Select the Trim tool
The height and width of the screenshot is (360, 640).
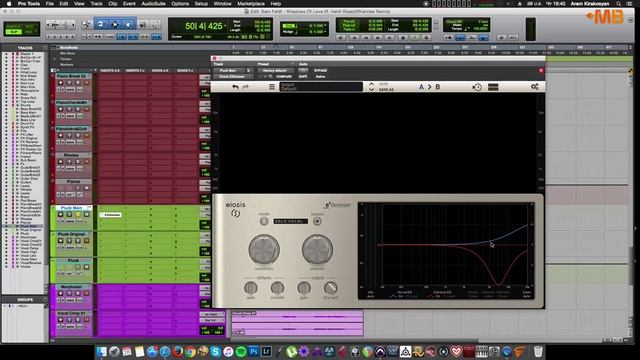pos(100,25)
